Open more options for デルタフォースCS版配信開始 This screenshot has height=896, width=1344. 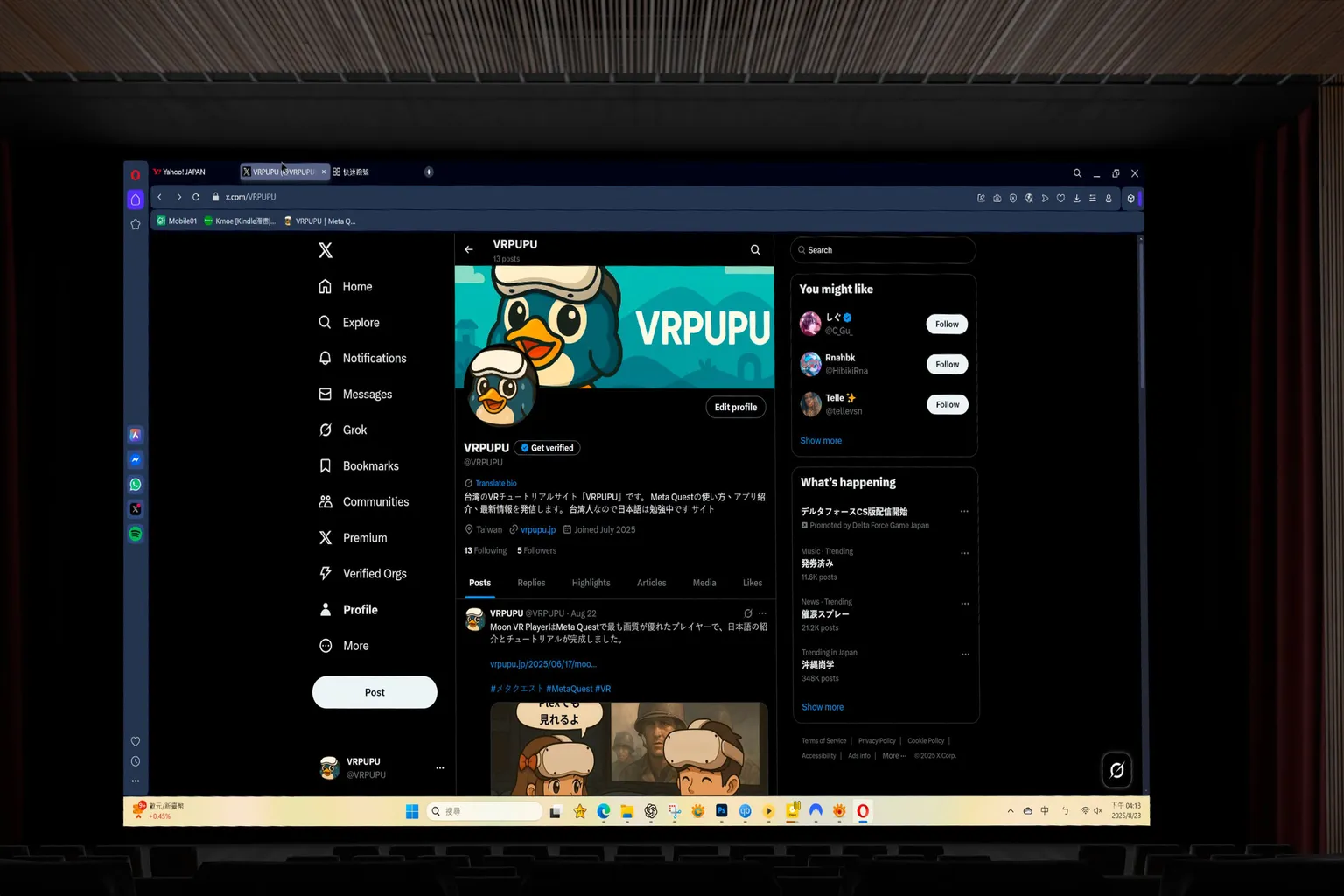coord(964,512)
